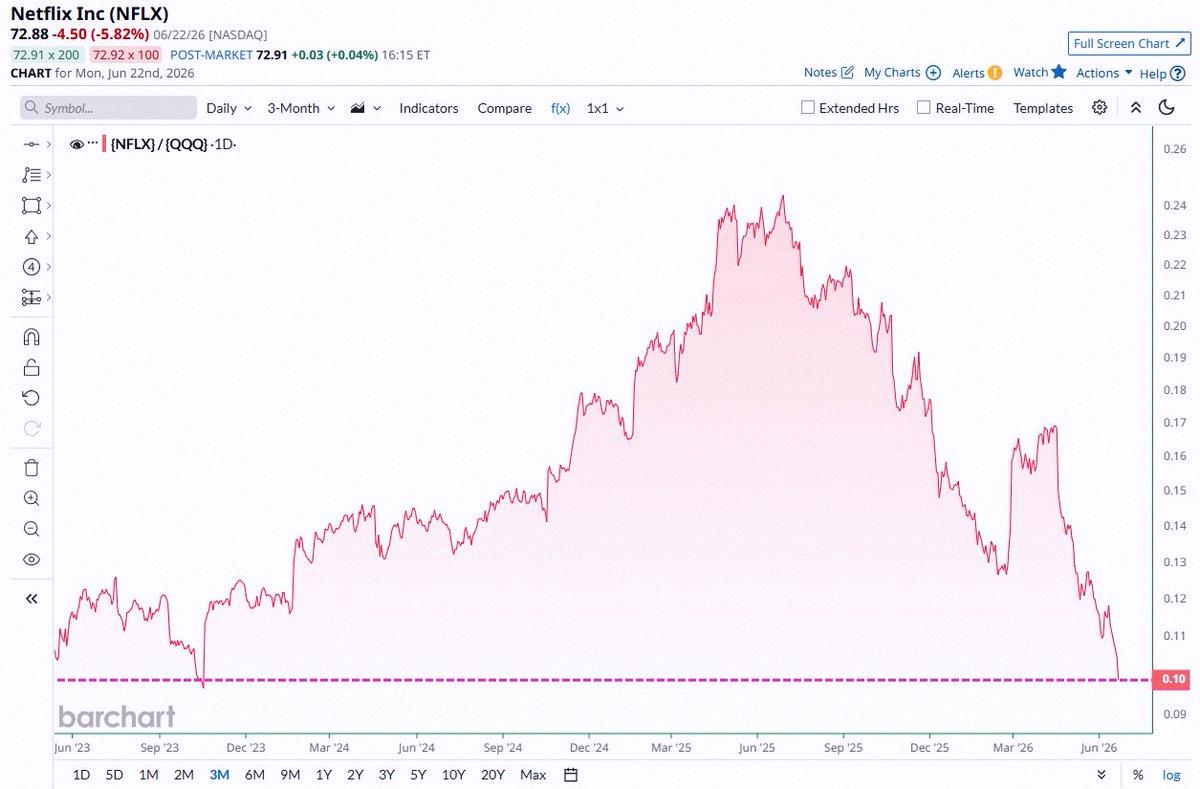Toggle log scale button
This screenshot has height=789, width=1200.
pos(1170,774)
